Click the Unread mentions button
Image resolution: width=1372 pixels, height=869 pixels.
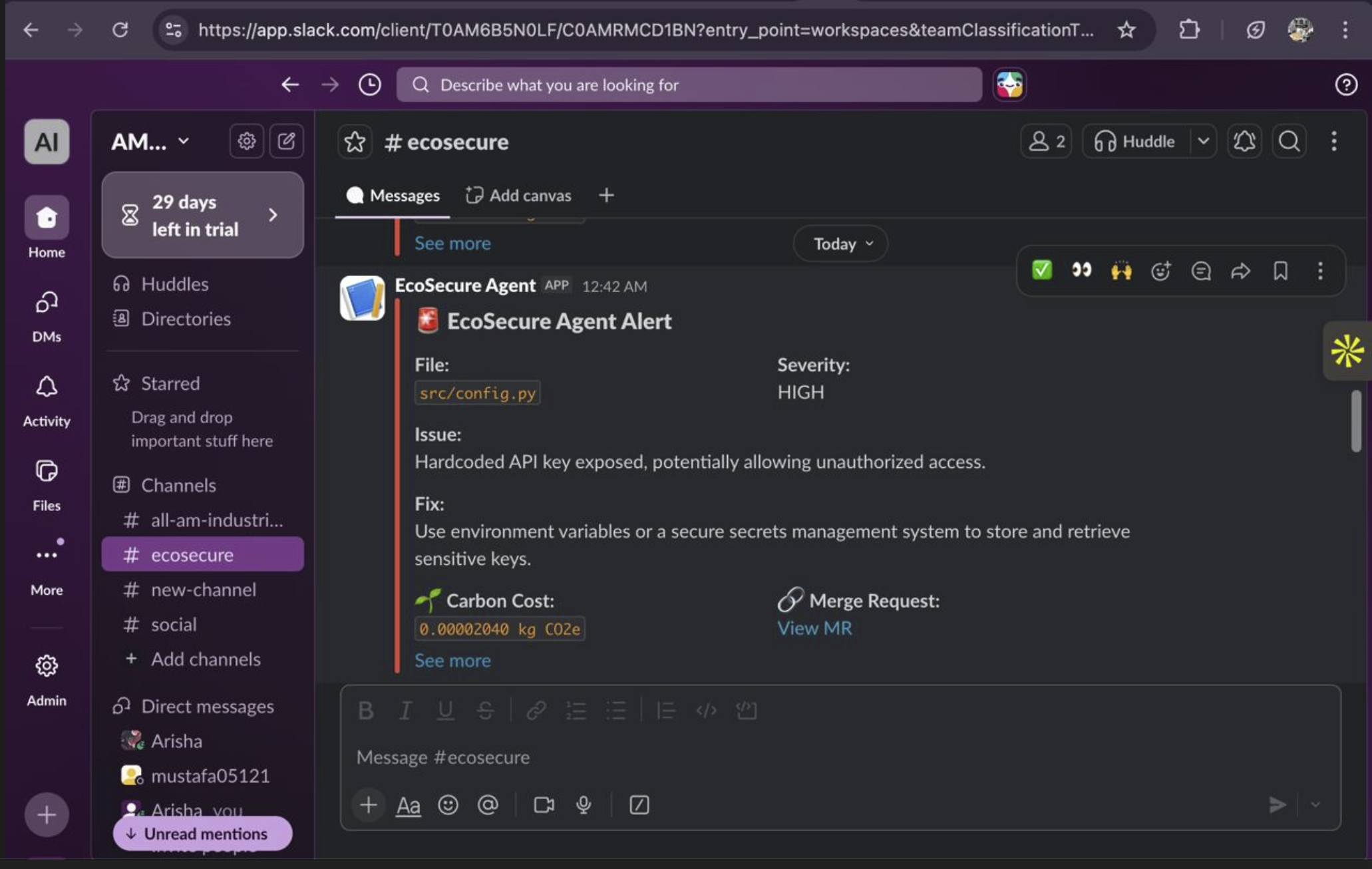203,834
